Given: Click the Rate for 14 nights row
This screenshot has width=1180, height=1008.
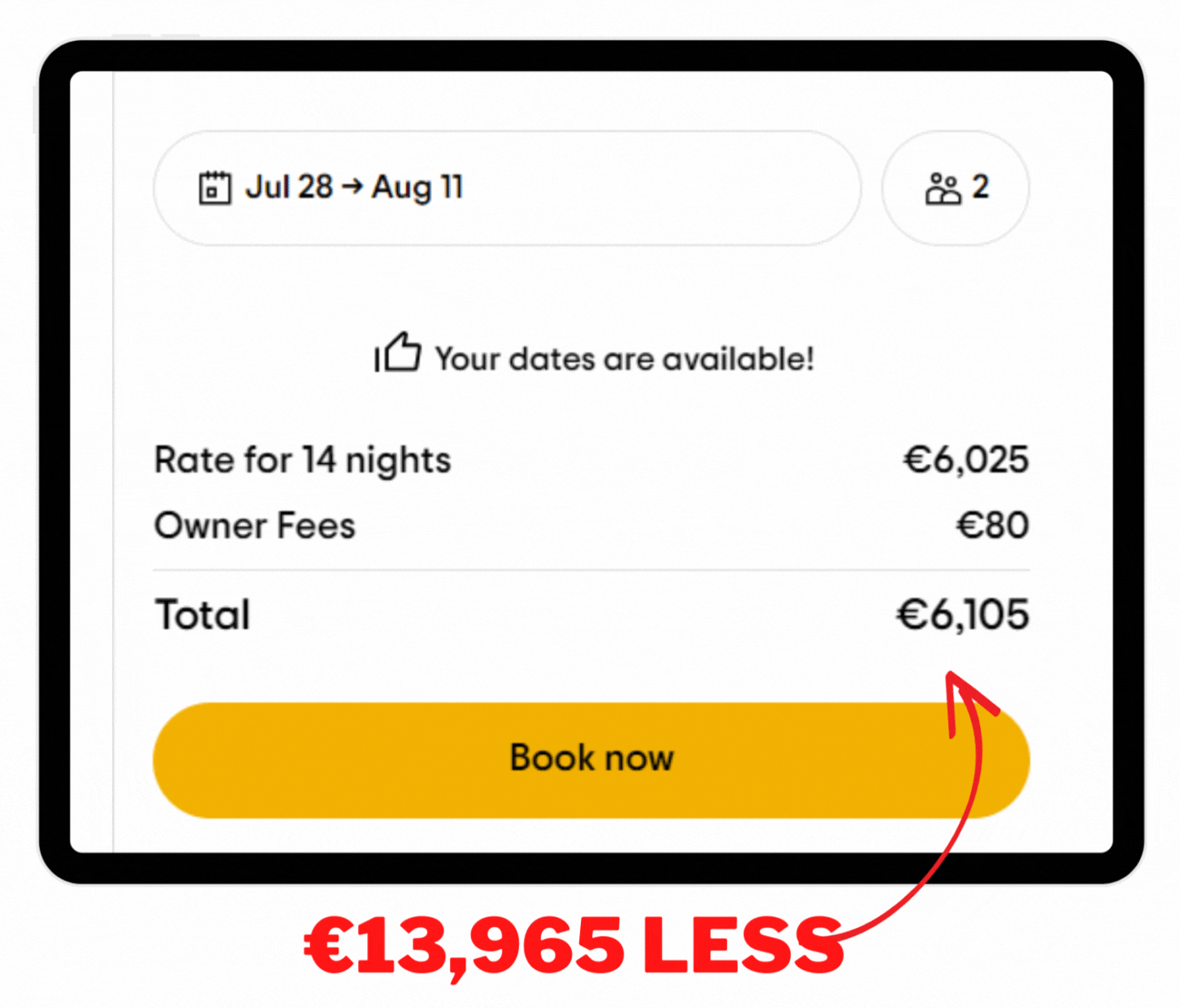Looking at the screenshot, I should (302, 460).
